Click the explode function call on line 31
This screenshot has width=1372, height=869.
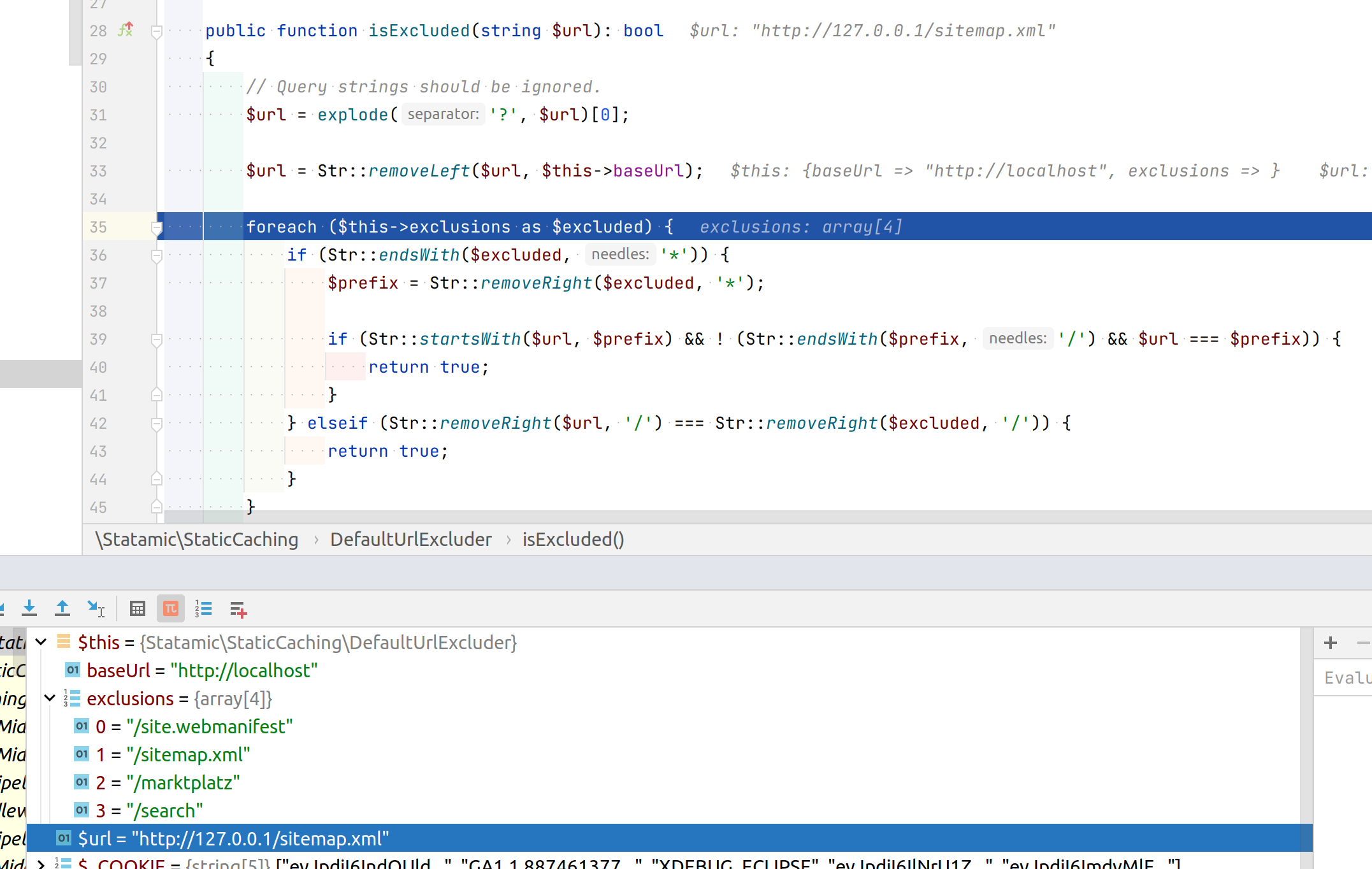pos(352,115)
